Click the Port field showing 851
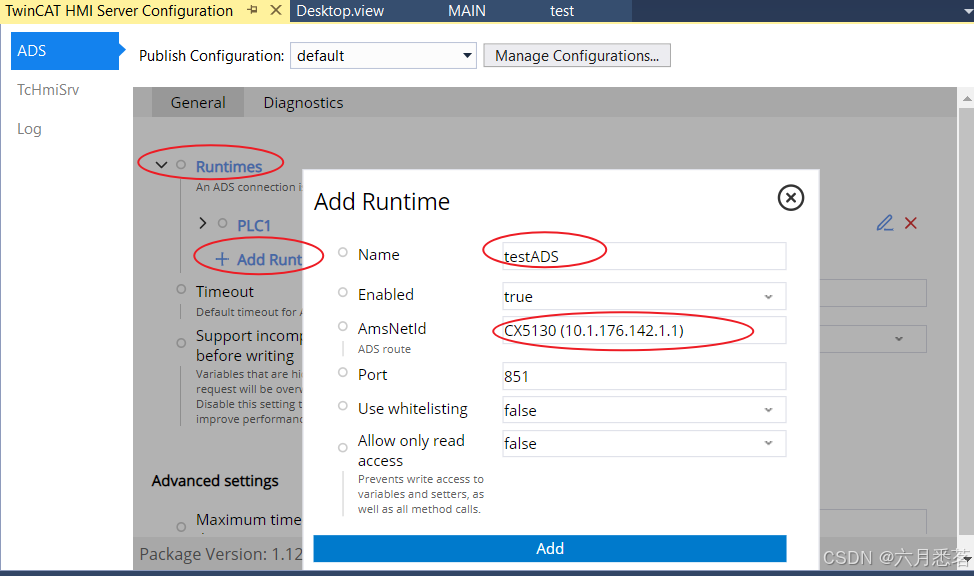974x576 pixels. click(x=644, y=376)
